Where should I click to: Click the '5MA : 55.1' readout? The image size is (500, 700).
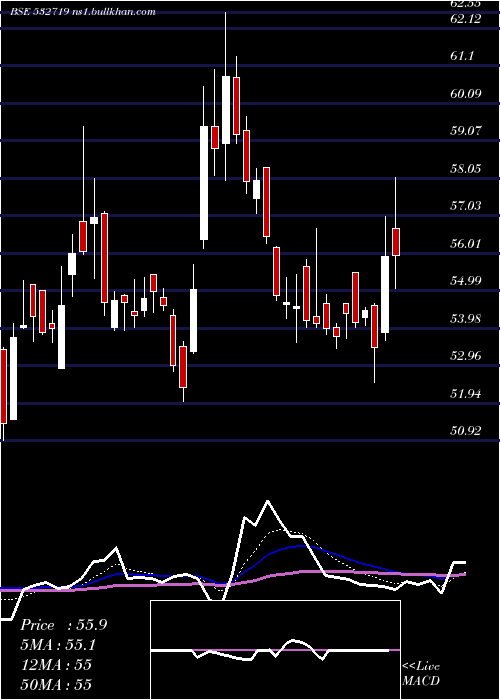coord(58,645)
